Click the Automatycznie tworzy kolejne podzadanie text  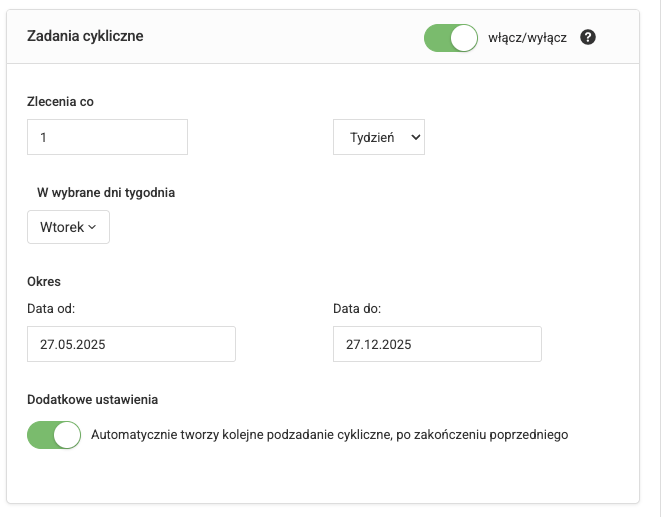click(329, 435)
